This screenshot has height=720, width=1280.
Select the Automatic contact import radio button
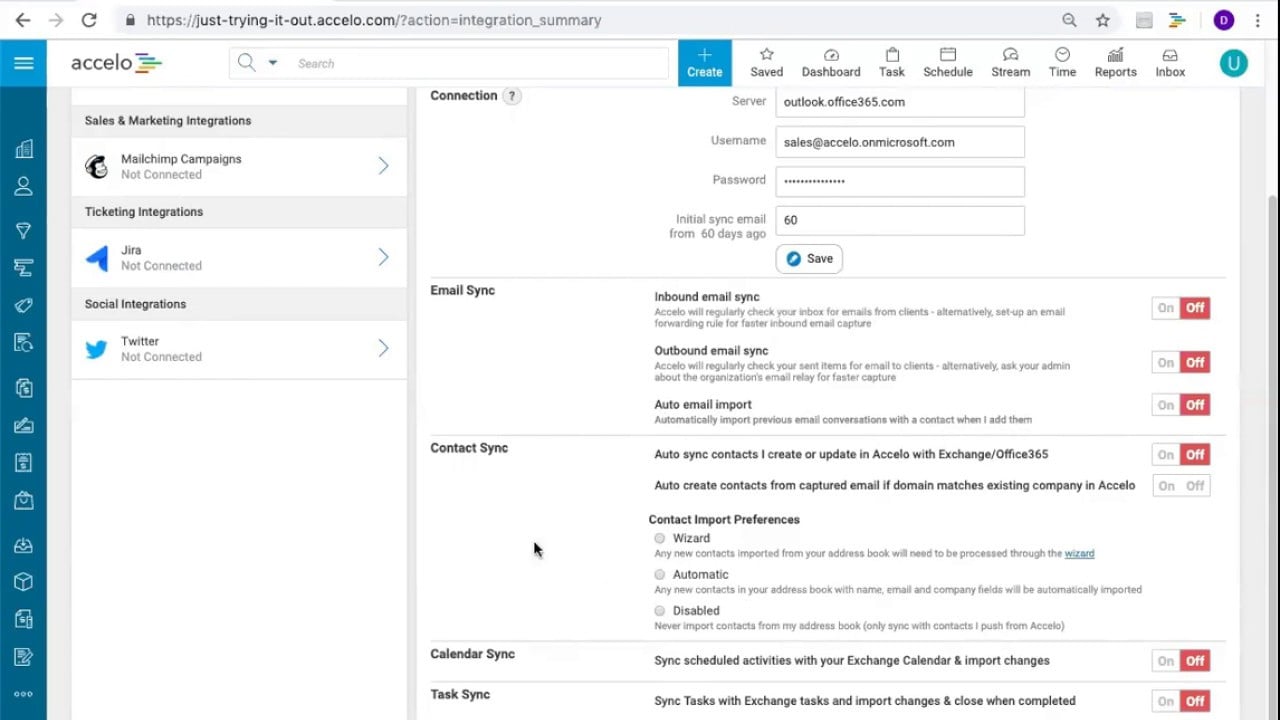point(660,575)
